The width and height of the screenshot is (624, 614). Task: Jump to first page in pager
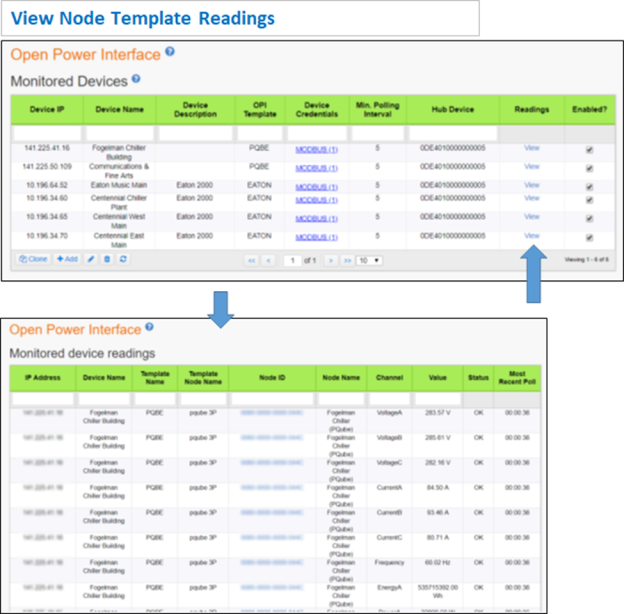click(252, 260)
